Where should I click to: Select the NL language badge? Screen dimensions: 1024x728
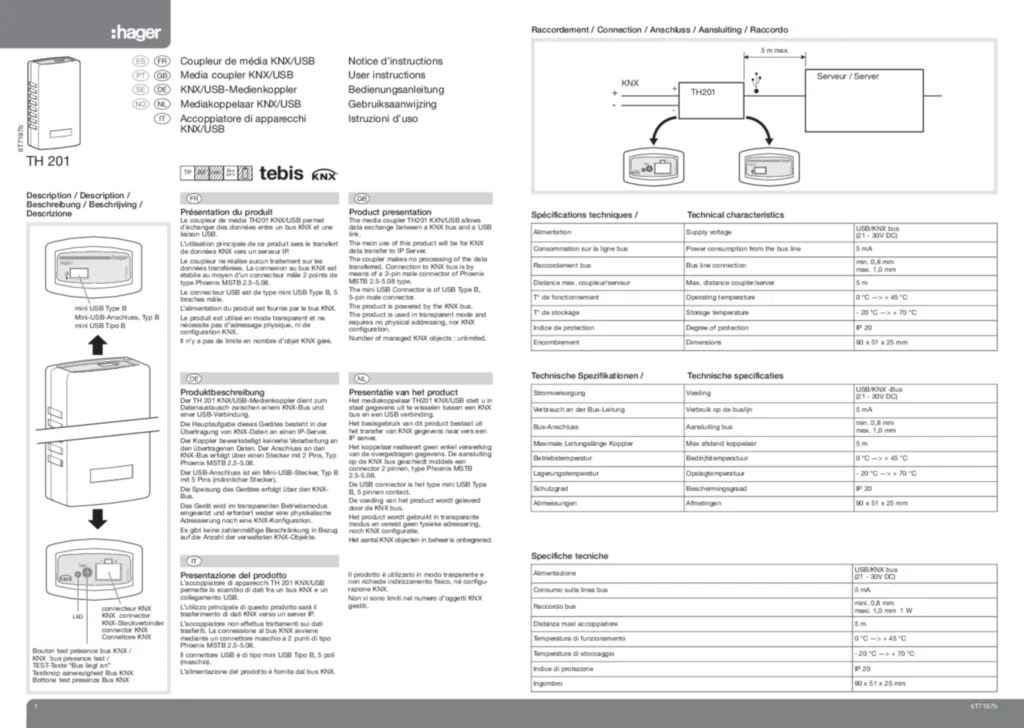point(362,380)
